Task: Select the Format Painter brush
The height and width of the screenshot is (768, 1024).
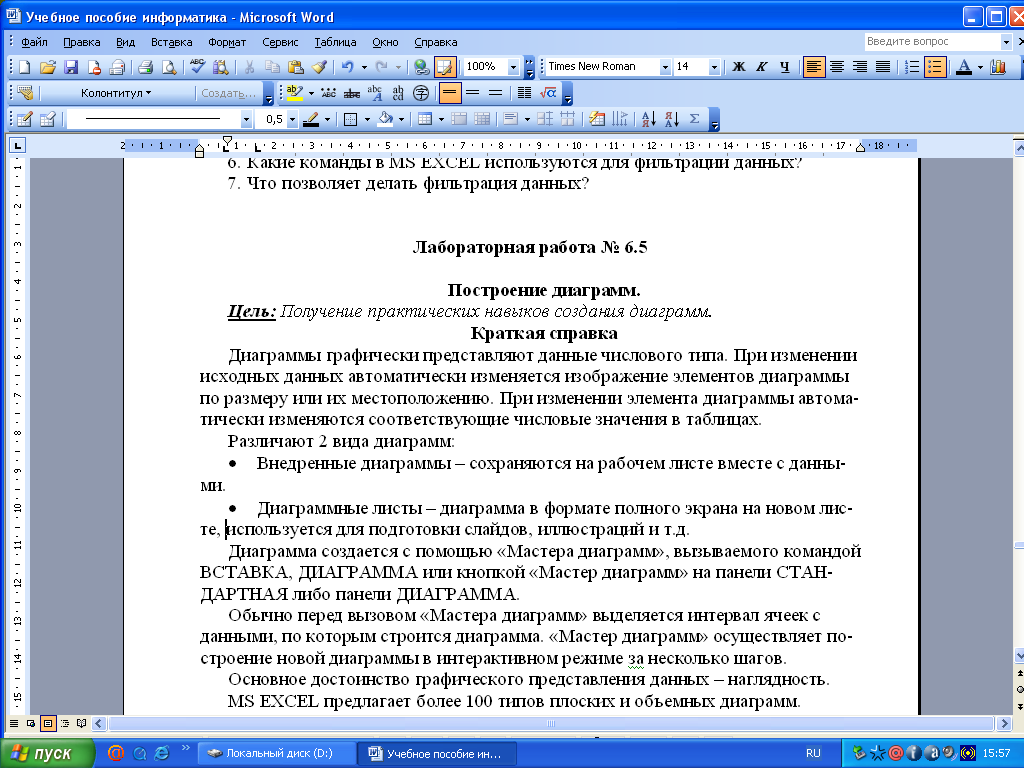Action: pos(319,67)
